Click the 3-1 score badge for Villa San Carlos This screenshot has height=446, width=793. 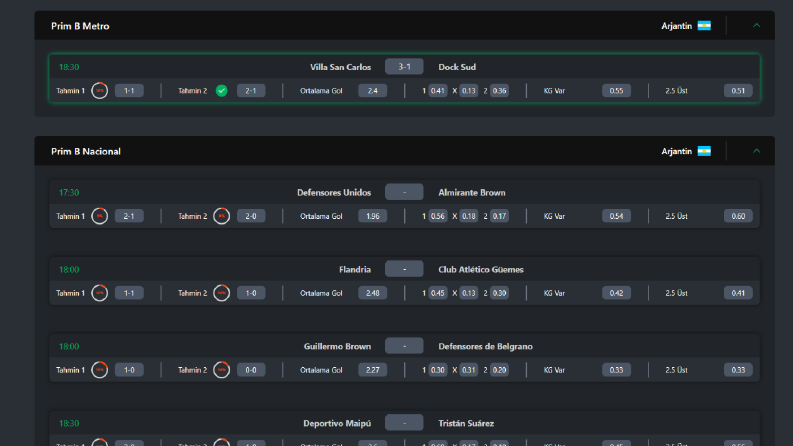tap(404, 67)
